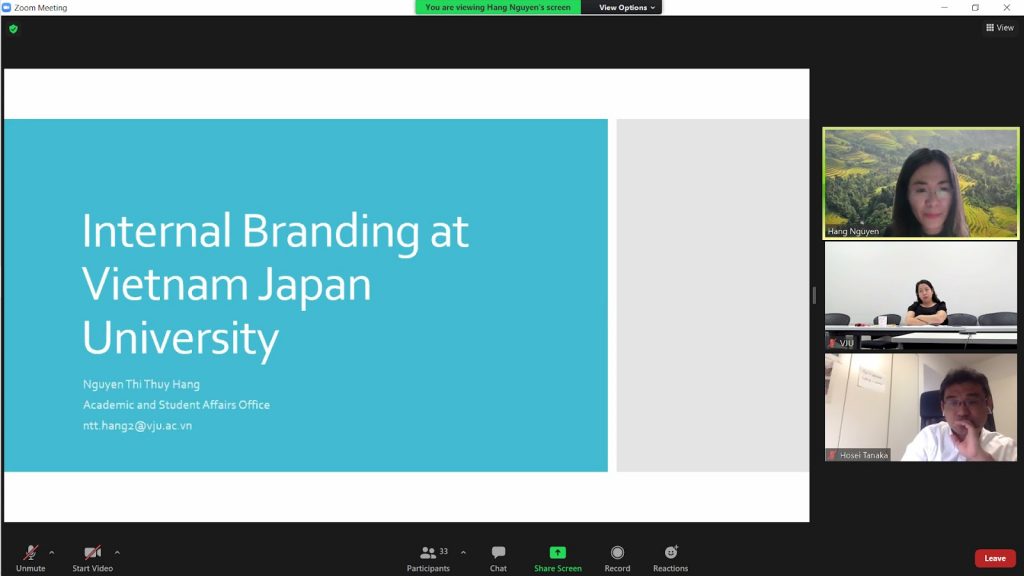Click the email ntt.hang2@vju.ac.vn on slide
Screen dimensions: 1024x576
click(137, 426)
